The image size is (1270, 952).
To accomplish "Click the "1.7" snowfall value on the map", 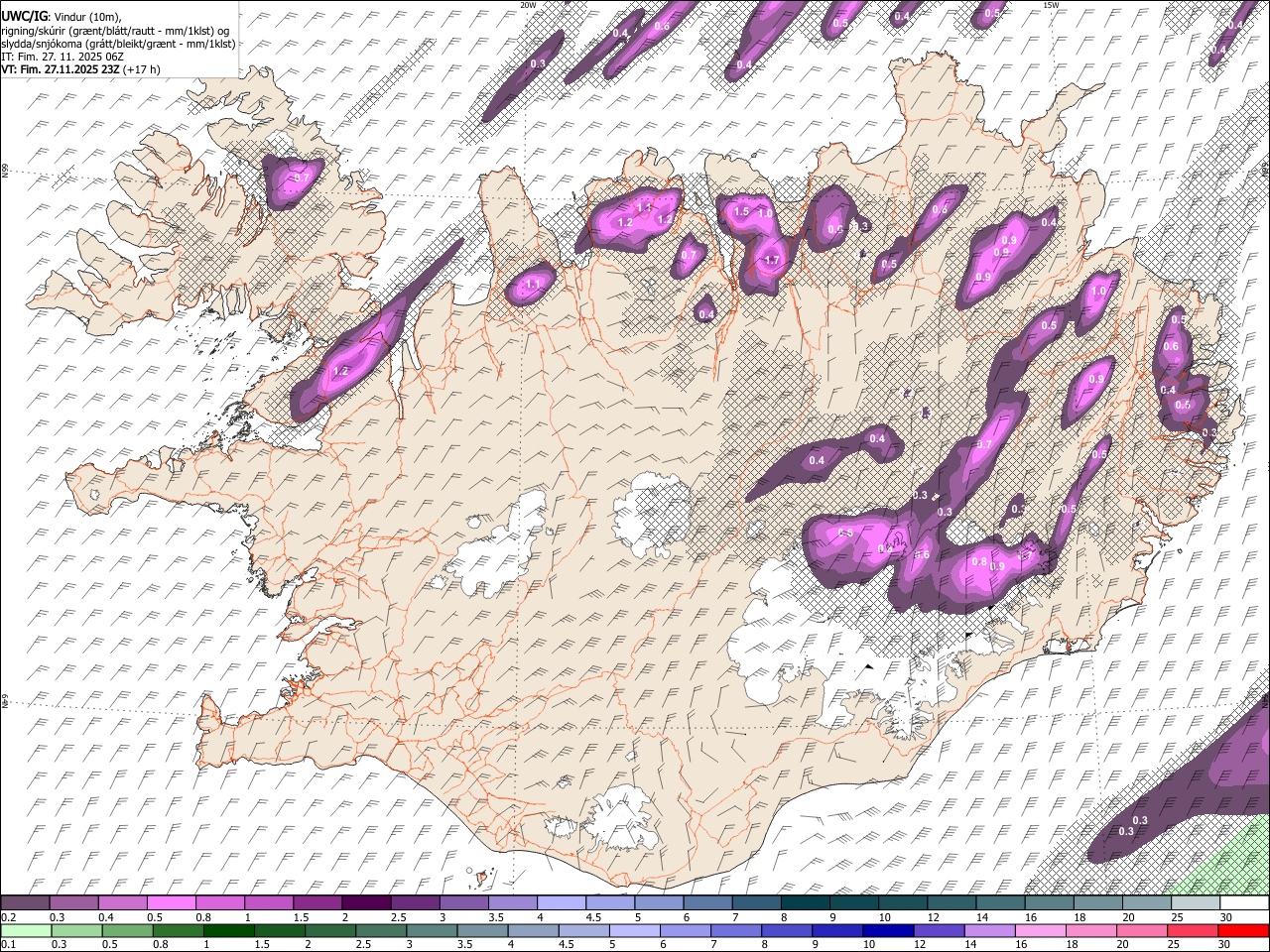I will pyautogui.click(x=773, y=261).
